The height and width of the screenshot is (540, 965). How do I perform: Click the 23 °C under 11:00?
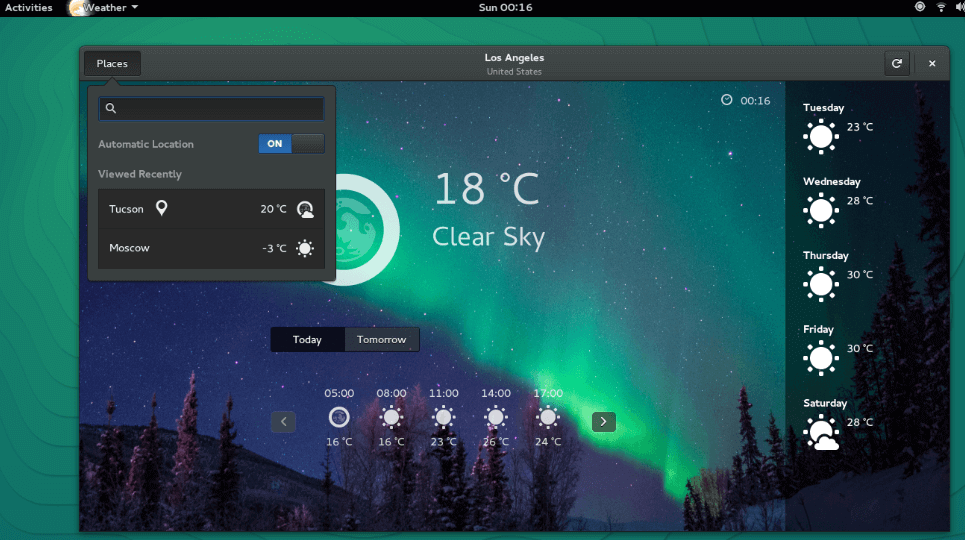(444, 441)
